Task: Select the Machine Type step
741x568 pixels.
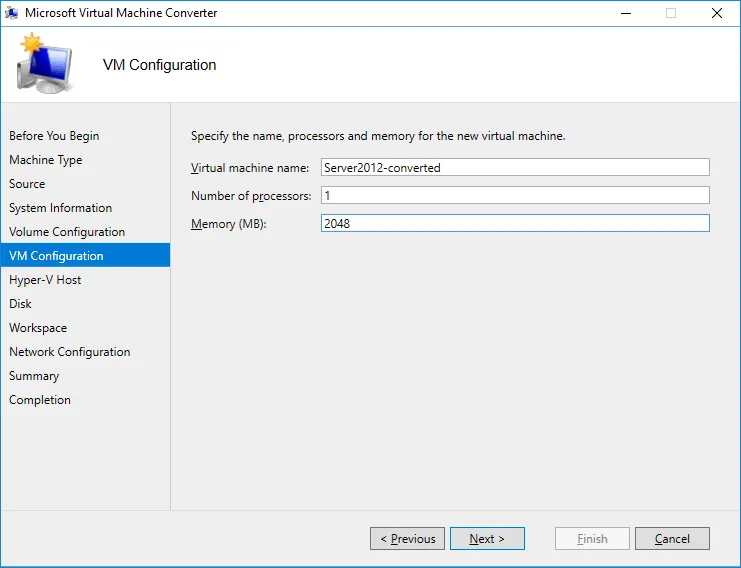Action: pos(46,160)
